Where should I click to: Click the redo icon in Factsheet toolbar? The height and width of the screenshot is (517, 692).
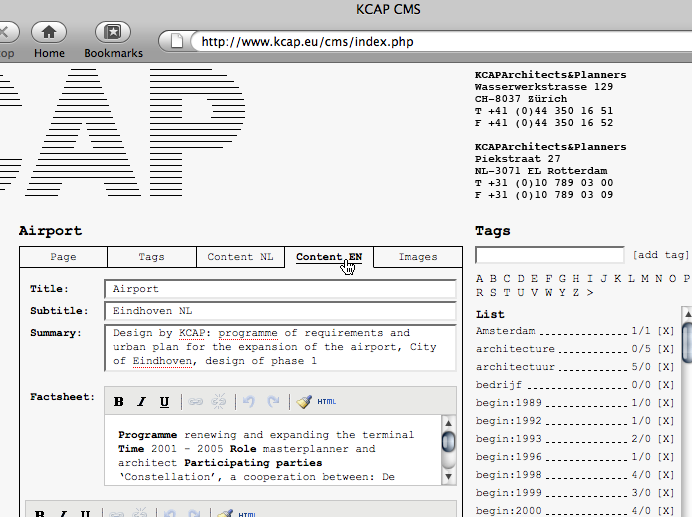click(x=272, y=402)
